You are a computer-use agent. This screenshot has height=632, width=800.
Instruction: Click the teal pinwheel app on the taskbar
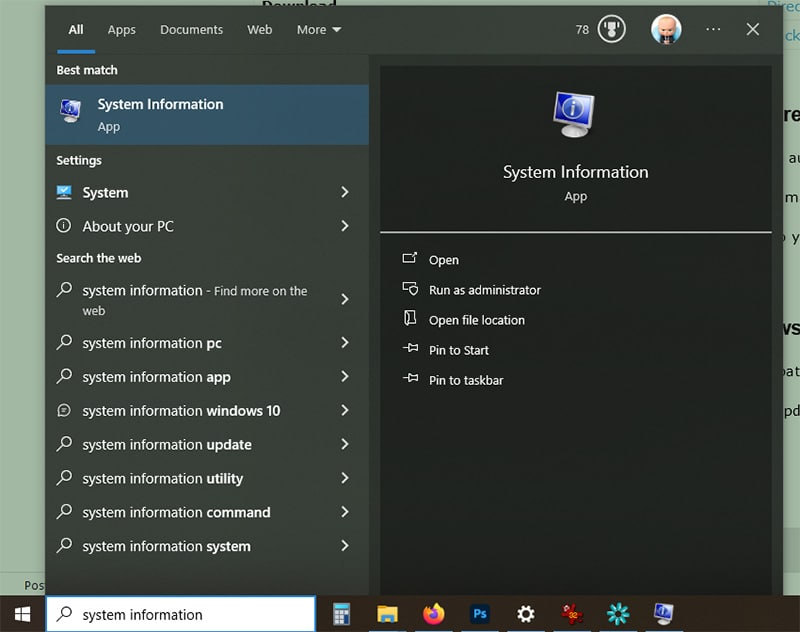(617, 614)
